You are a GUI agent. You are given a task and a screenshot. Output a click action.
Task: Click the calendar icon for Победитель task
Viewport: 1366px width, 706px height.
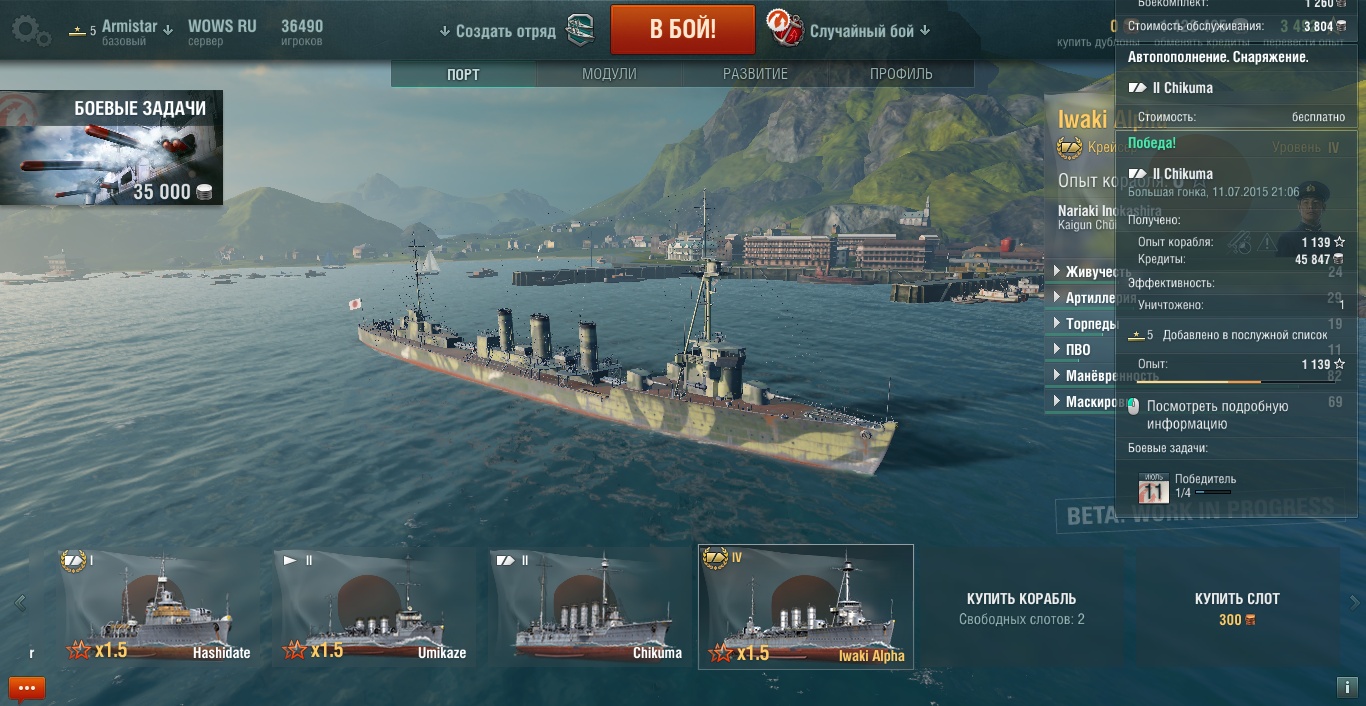(1154, 486)
